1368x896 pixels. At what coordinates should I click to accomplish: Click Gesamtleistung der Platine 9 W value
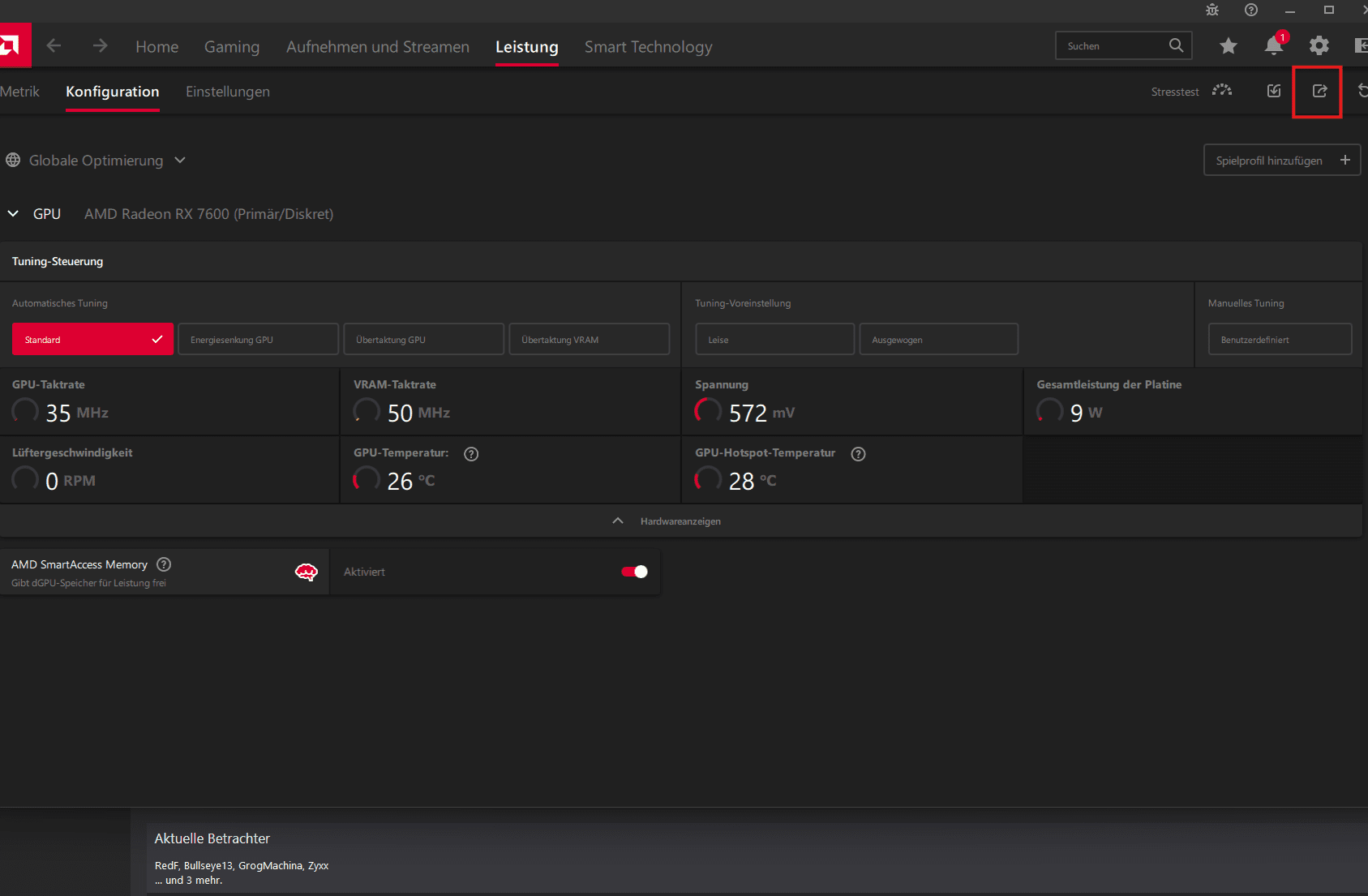[1087, 413]
